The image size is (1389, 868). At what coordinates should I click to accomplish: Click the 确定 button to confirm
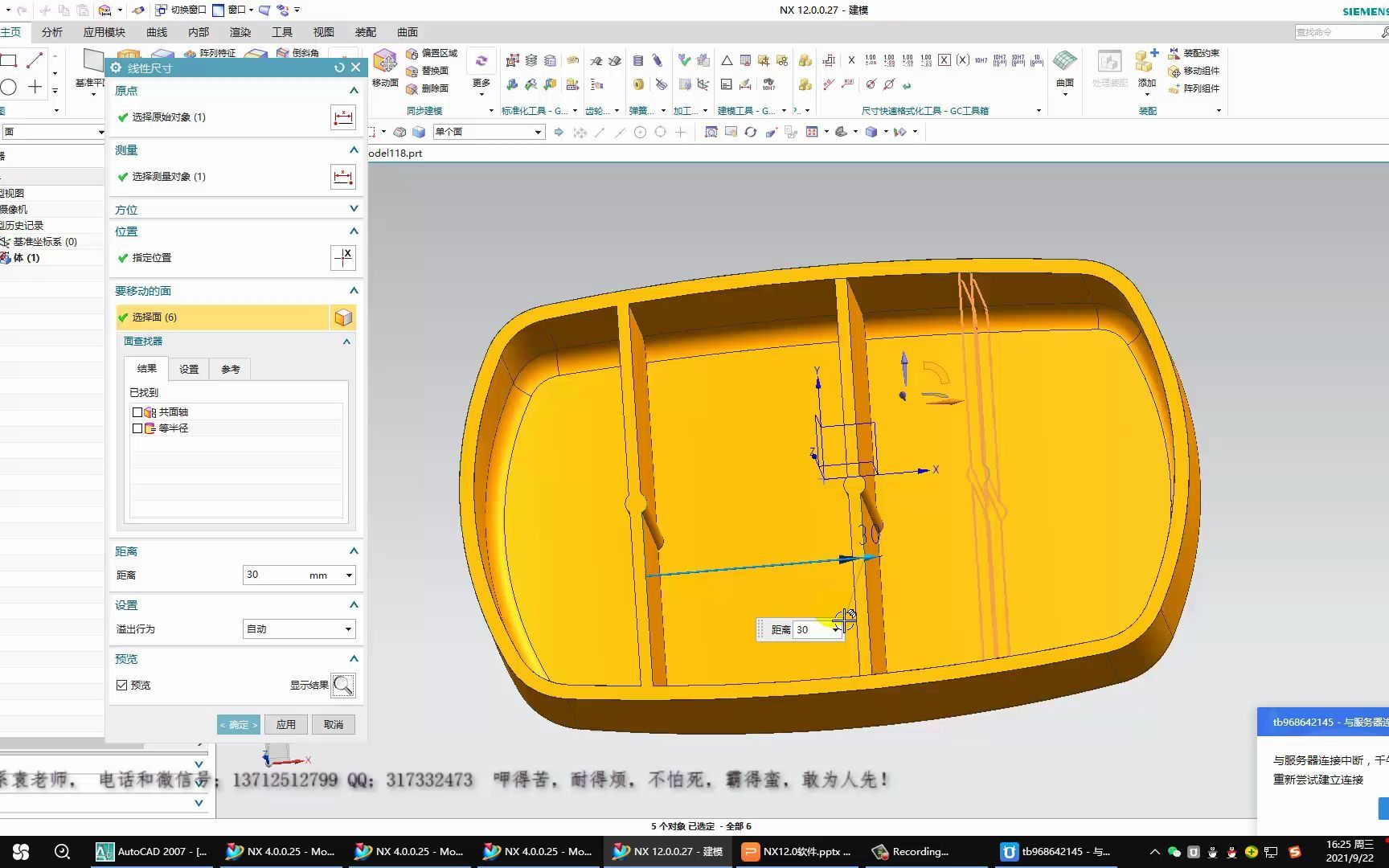pos(238,724)
